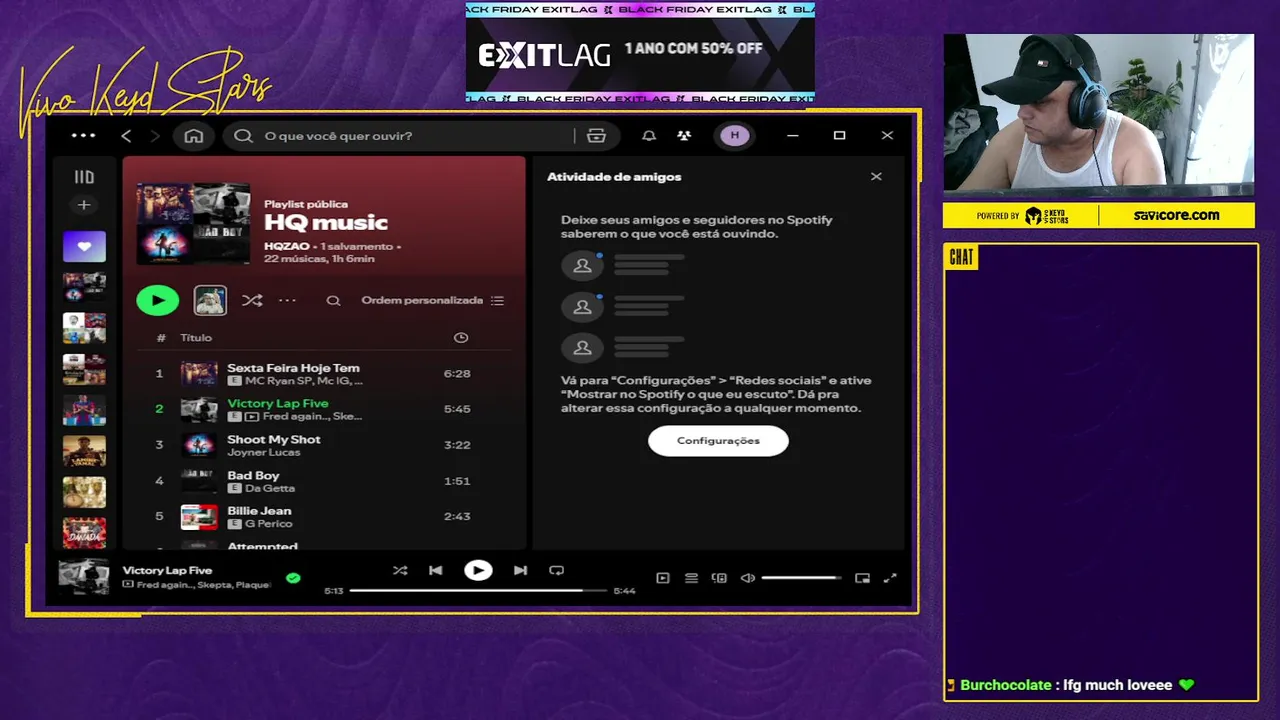The image size is (1280, 720).
Task: Open artist link 'Da Getta'
Action: pos(270,489)
